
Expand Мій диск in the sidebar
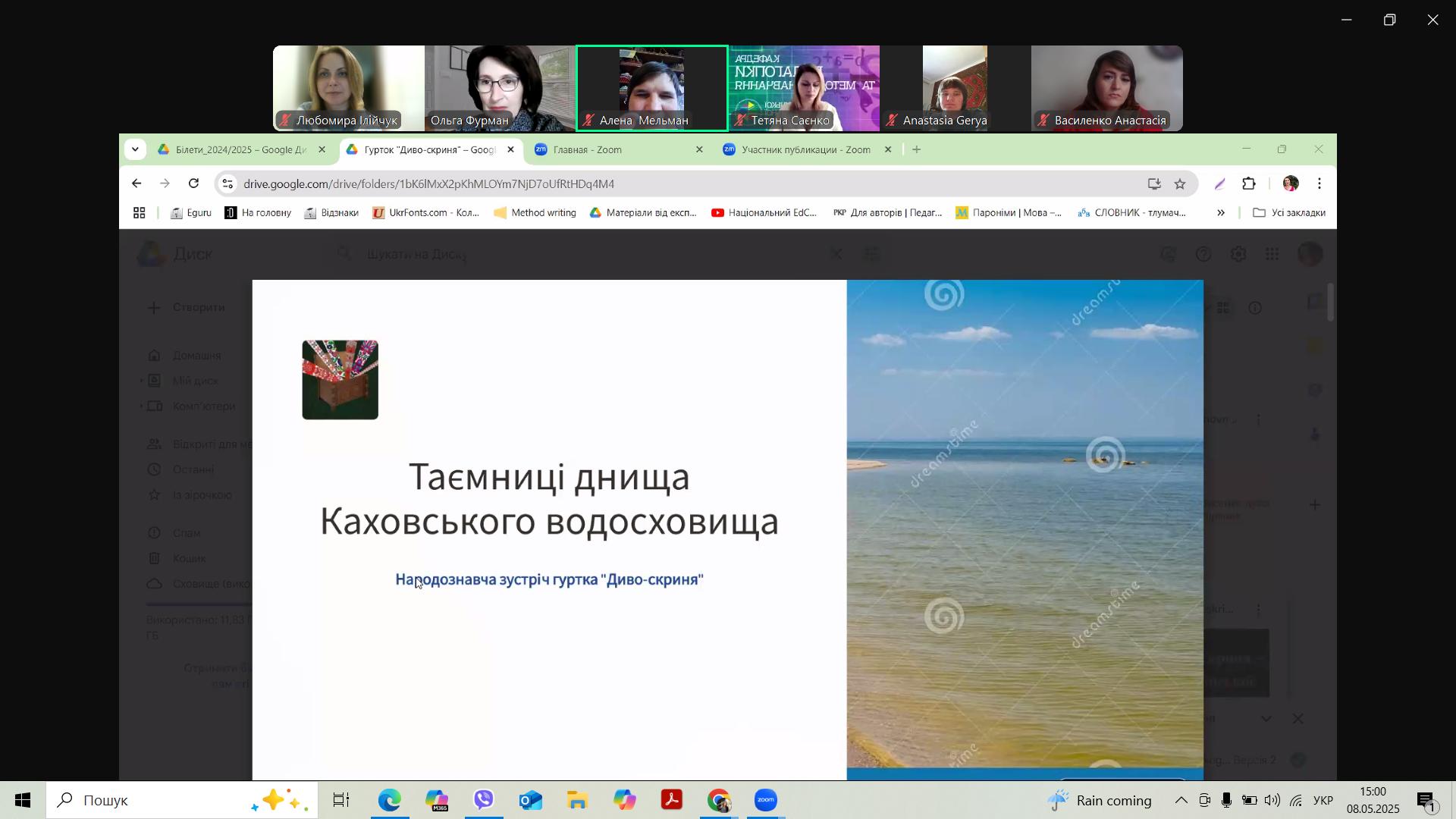point(140,381)
